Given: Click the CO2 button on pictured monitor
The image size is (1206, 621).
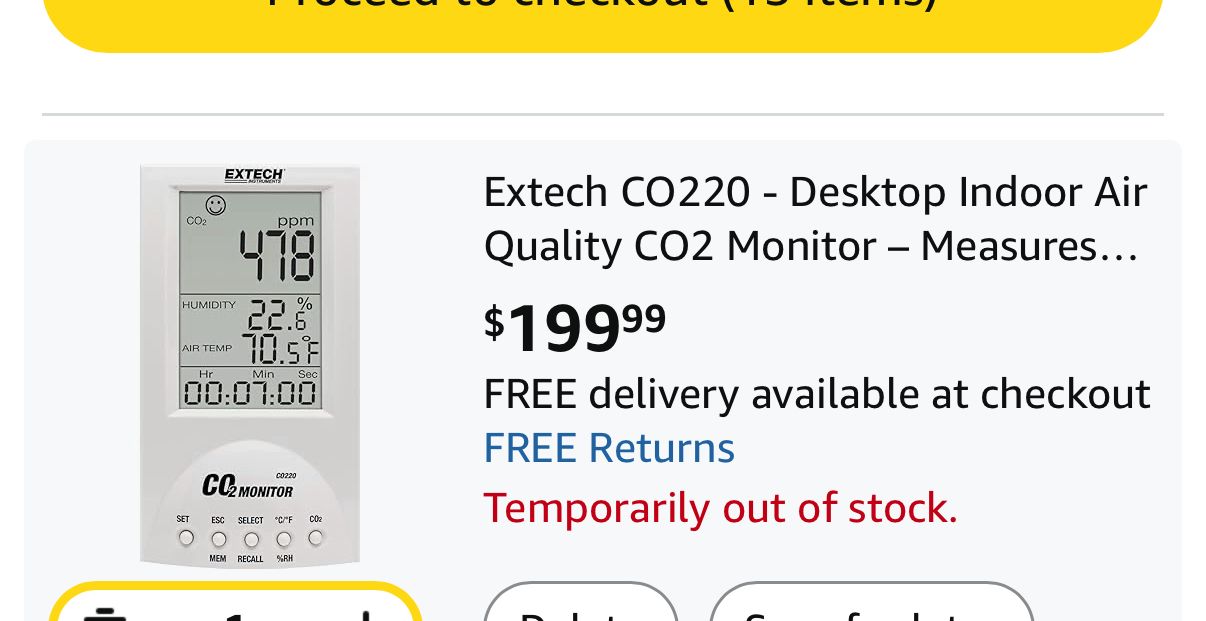Looking at the screenshot, I should pyautogui.click(x=316, y=538).
